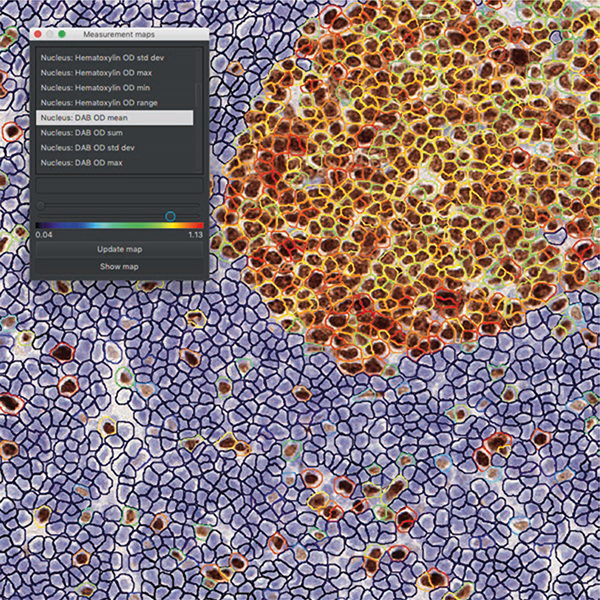Close the Measurement maps window
This screenshot has width=600, height=600.
[x=38, y=34]
